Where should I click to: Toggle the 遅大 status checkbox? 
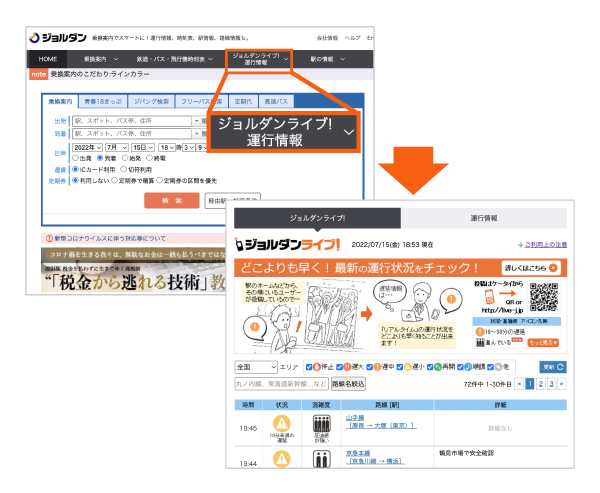click(339, 367)
